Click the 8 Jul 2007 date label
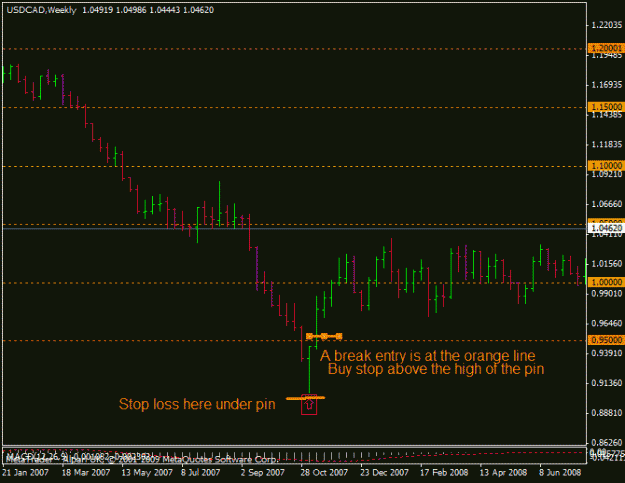625x483 pixels. click(200, 473)
